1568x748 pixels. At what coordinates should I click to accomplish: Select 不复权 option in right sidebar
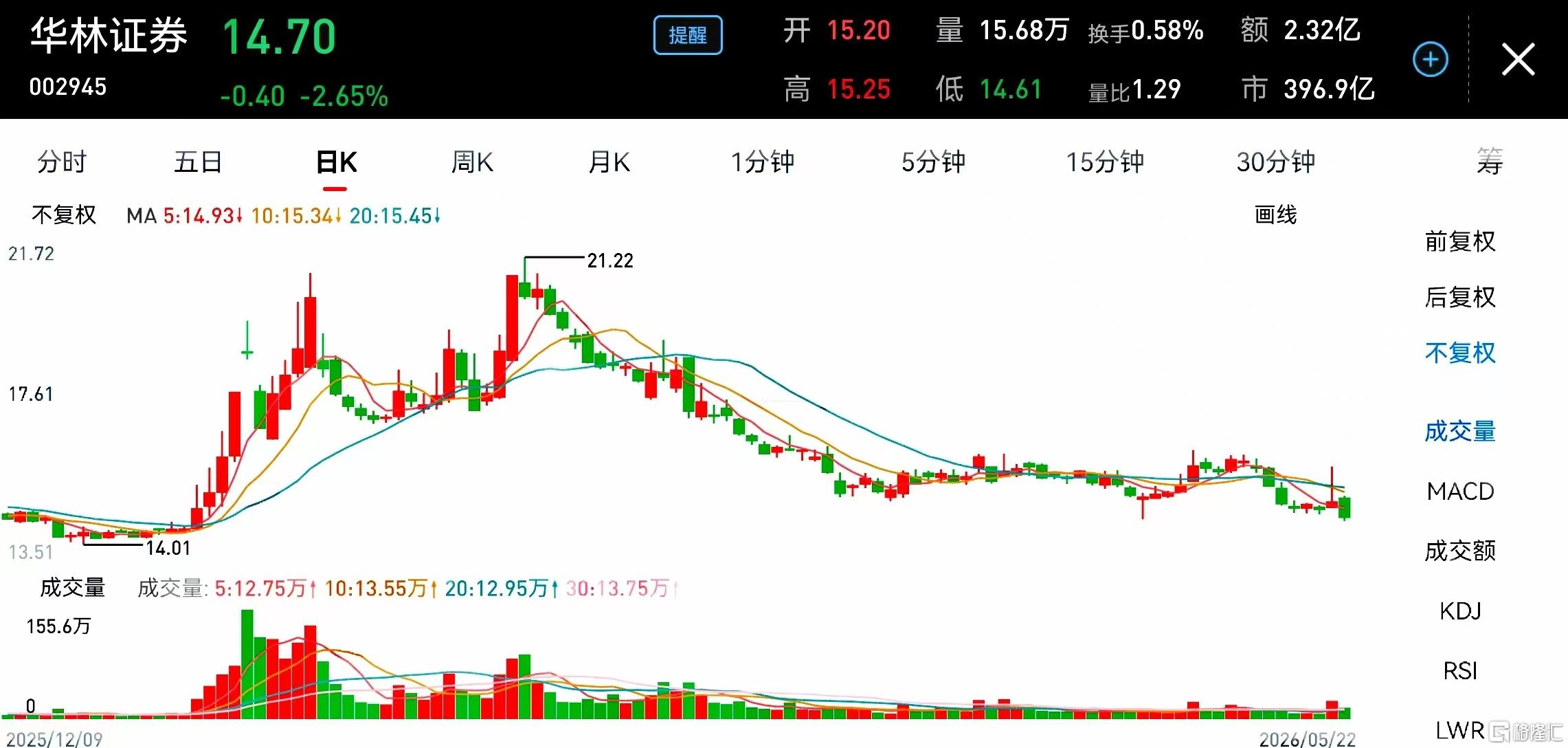click(x=1460, y=353)
